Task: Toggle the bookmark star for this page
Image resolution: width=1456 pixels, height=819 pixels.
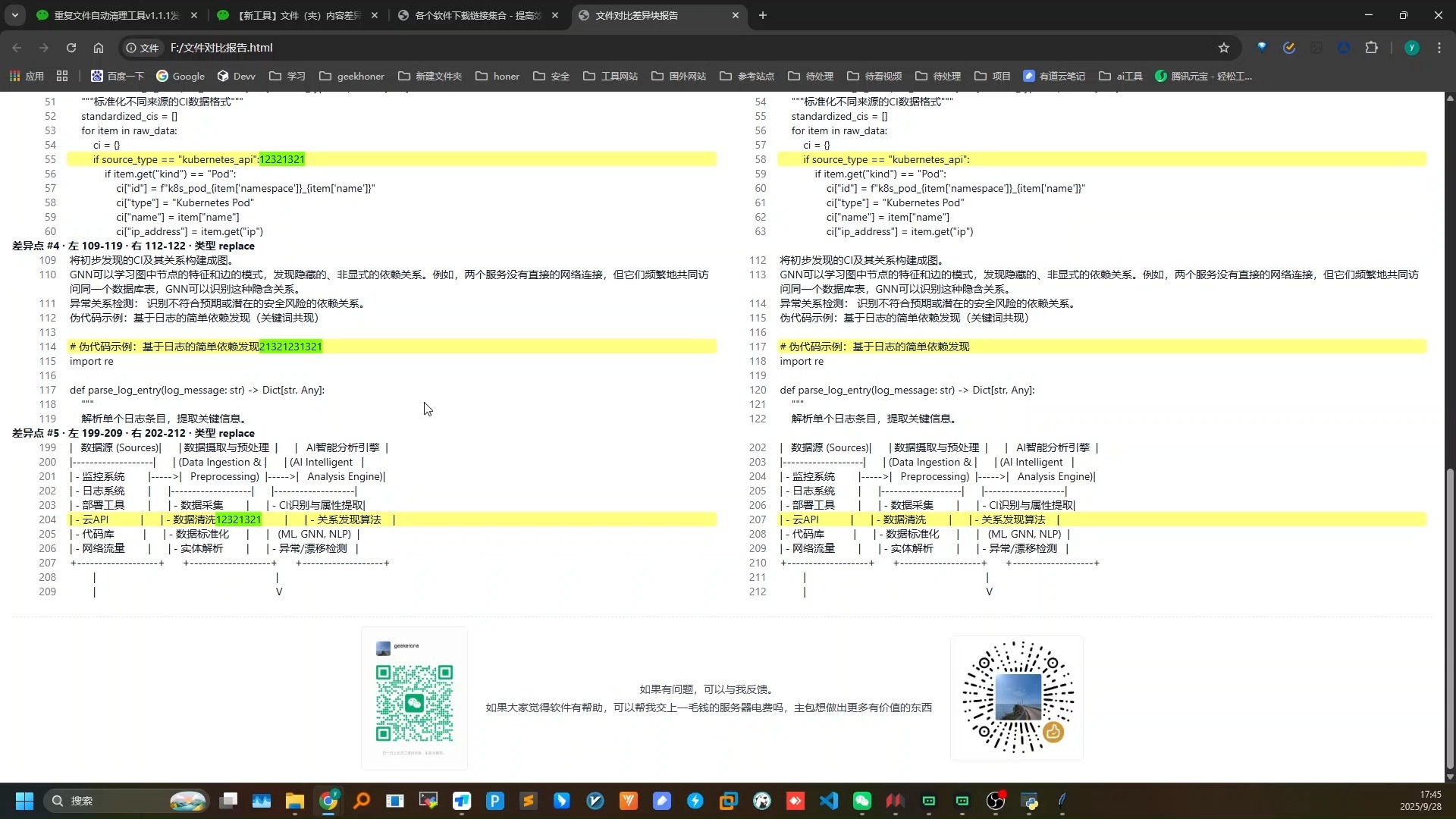Action: [1225, 47]
